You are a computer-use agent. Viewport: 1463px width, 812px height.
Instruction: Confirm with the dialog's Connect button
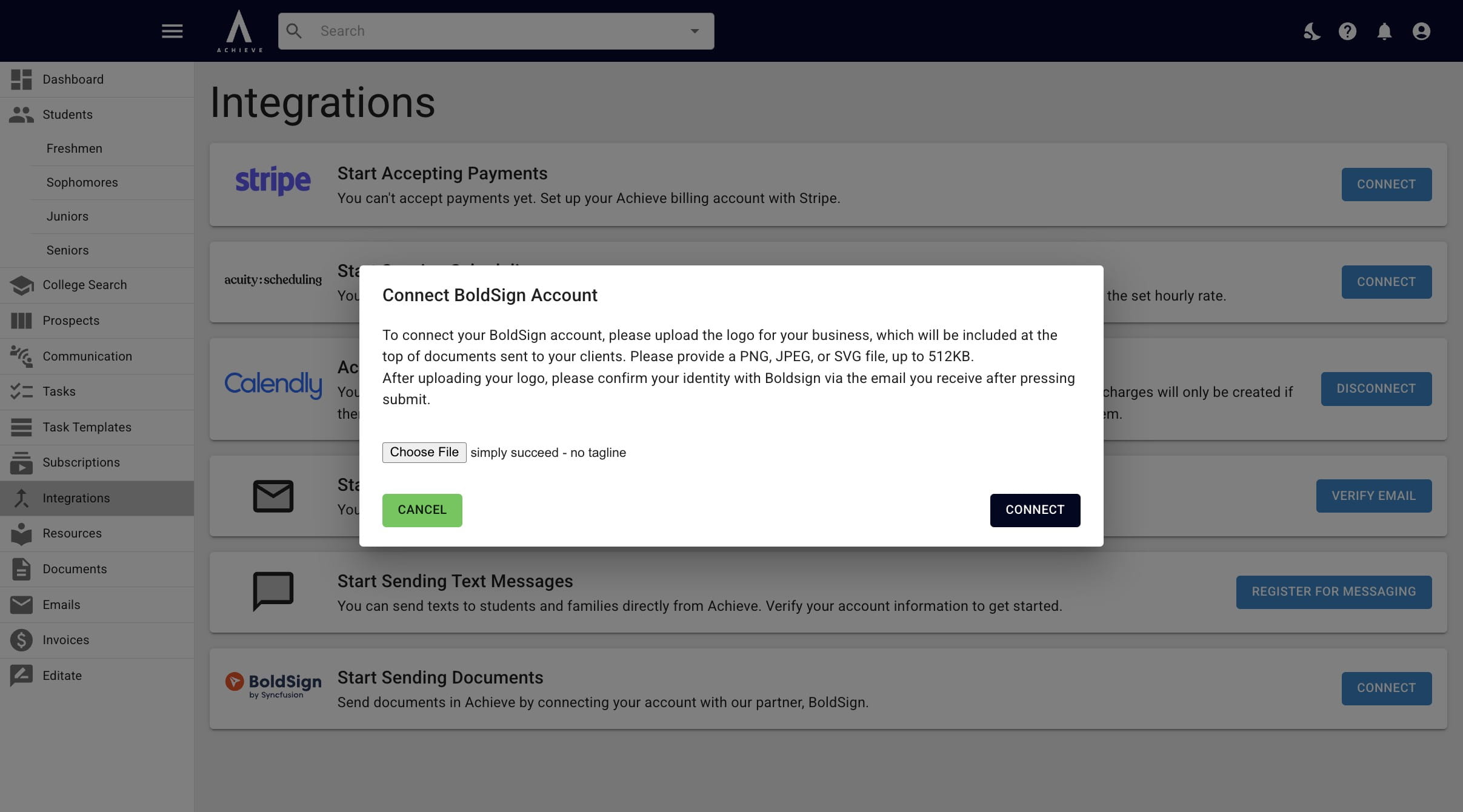point(1035,510)
